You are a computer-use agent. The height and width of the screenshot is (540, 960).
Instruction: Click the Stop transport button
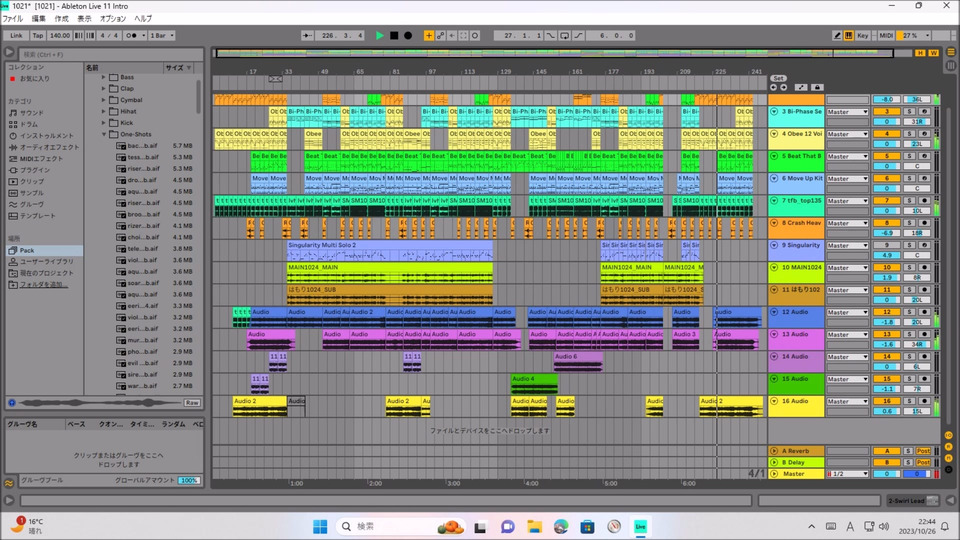[x=394, y=35]
